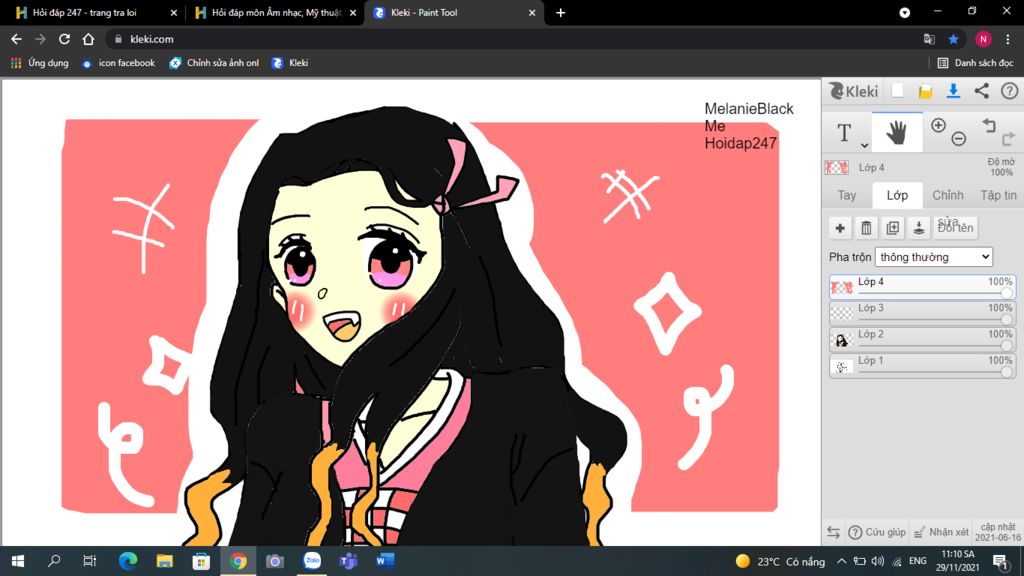This screenshot has height=576, width=1024.
Task: Click Lớp 1 opacity slider handle
Action: (x=1006, y=372)
